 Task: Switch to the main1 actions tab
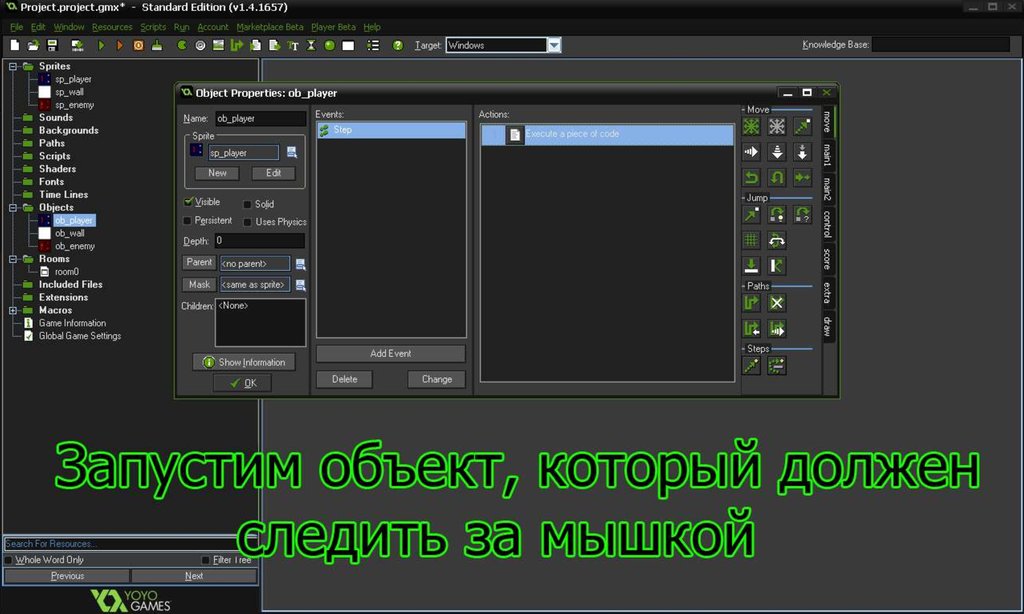(827, 154)
